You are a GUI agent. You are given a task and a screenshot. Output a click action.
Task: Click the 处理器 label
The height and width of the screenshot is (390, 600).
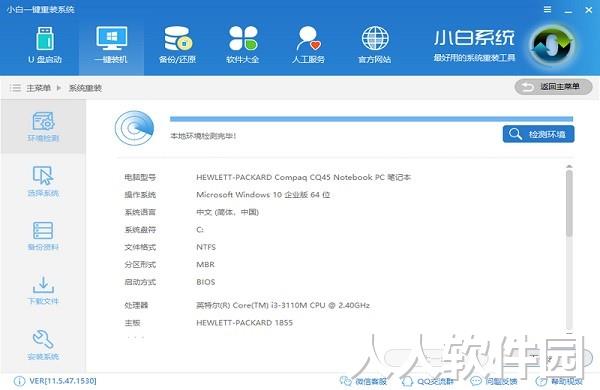[x=136, y=305]
